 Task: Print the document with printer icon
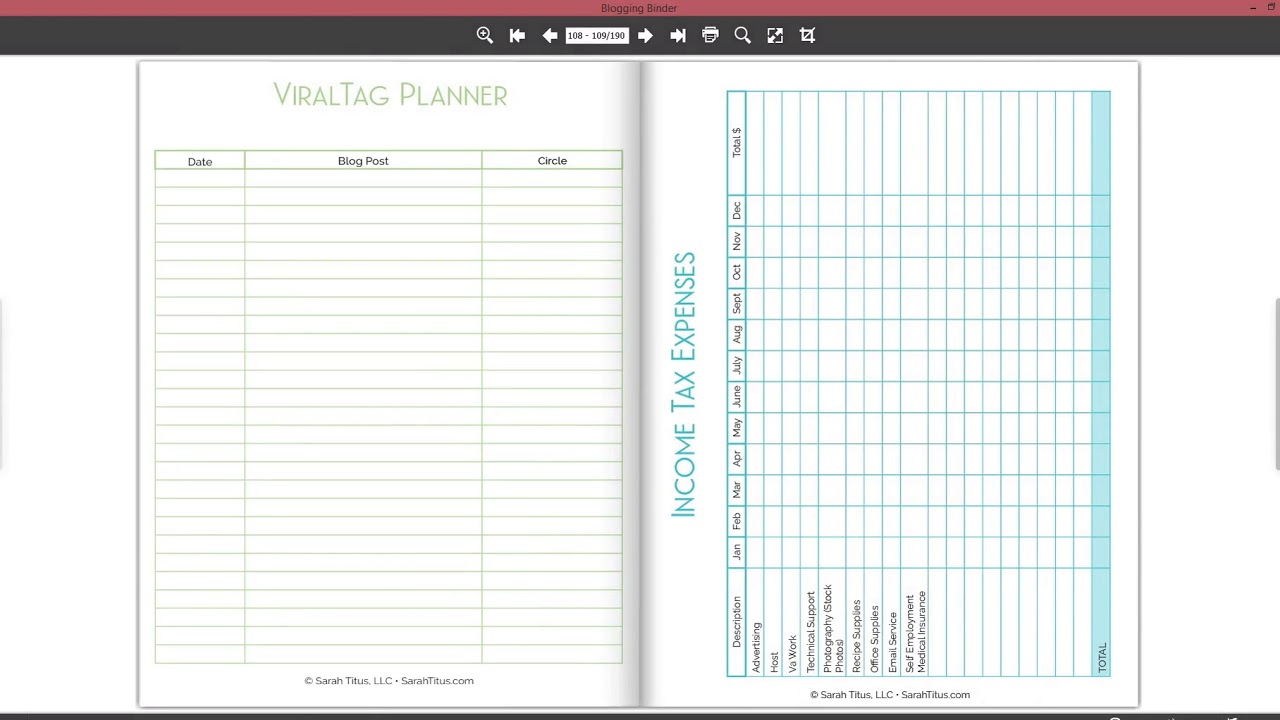click(x=710, y=35)
